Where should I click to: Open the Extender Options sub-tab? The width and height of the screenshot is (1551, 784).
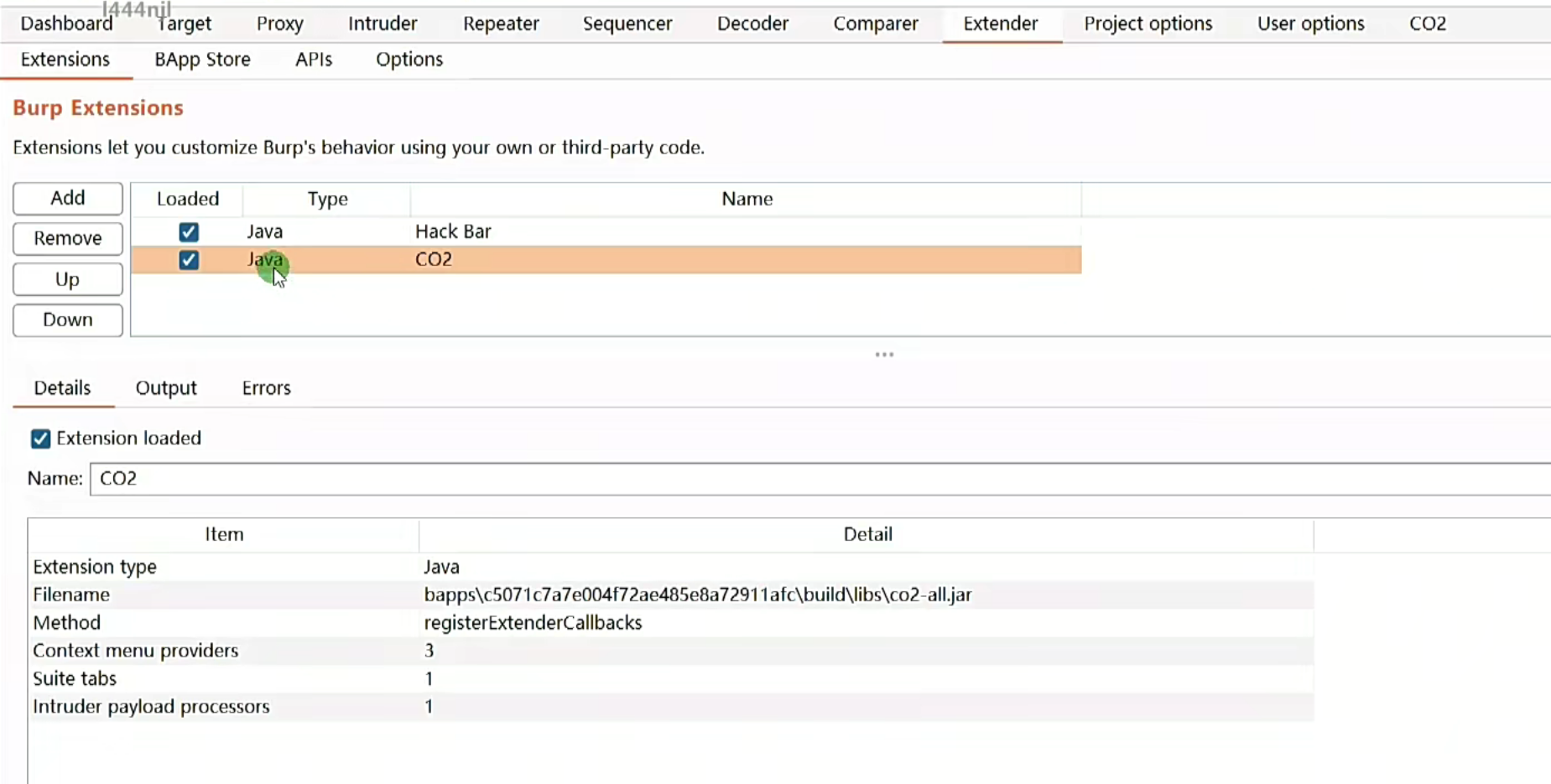pyautogui.click(x=409, y=60)
